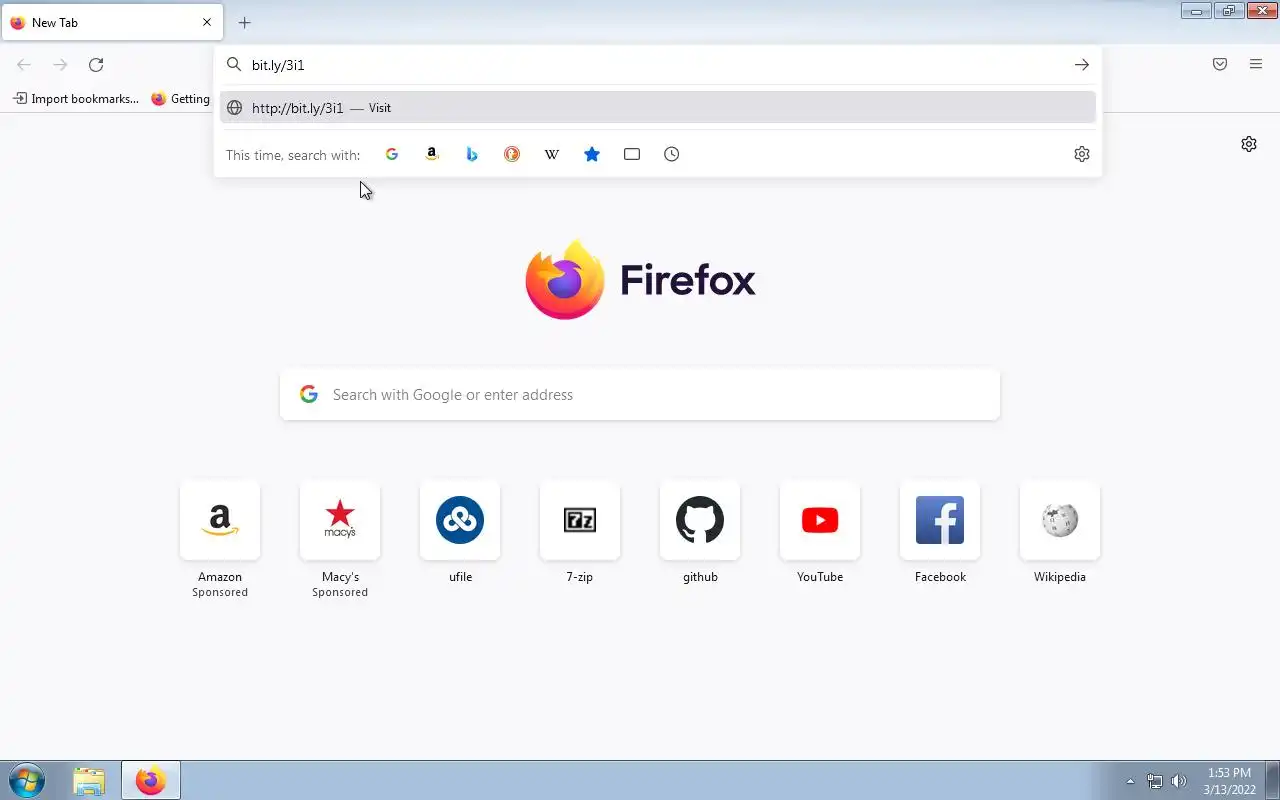Open Getting Started bookmark

tap(180, 99)
